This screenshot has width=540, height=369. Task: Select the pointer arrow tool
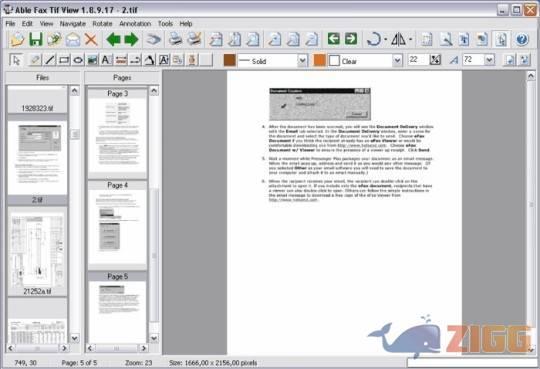coord(16,60)
